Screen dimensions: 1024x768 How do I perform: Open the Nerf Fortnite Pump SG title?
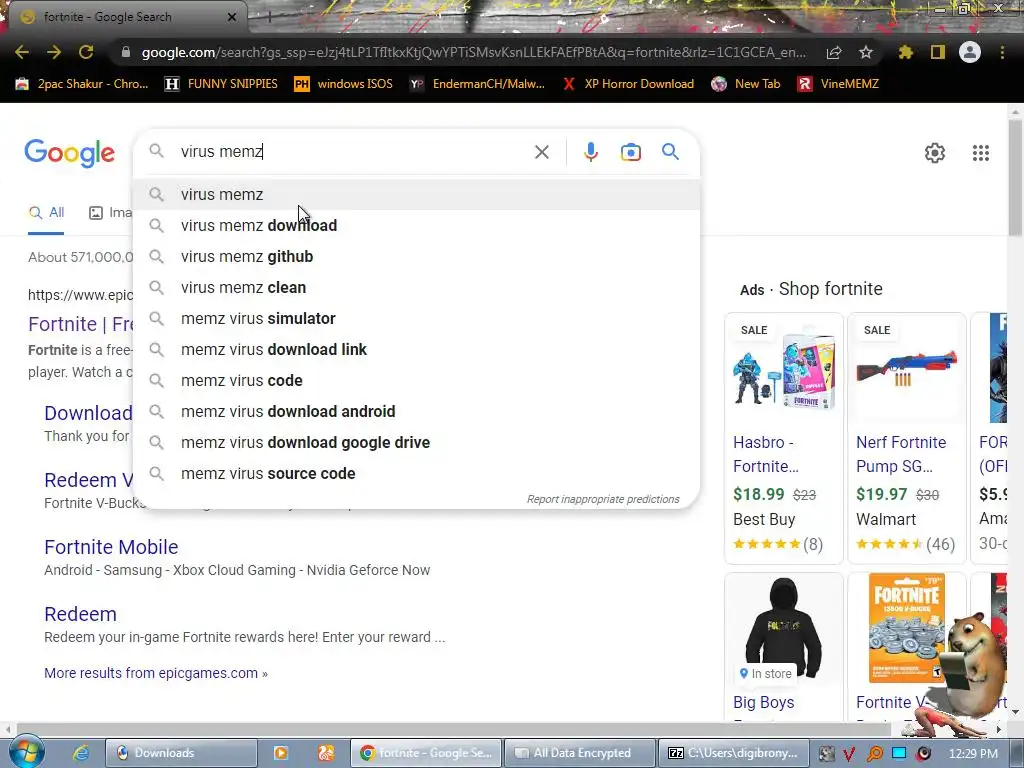tap(901, 455)
